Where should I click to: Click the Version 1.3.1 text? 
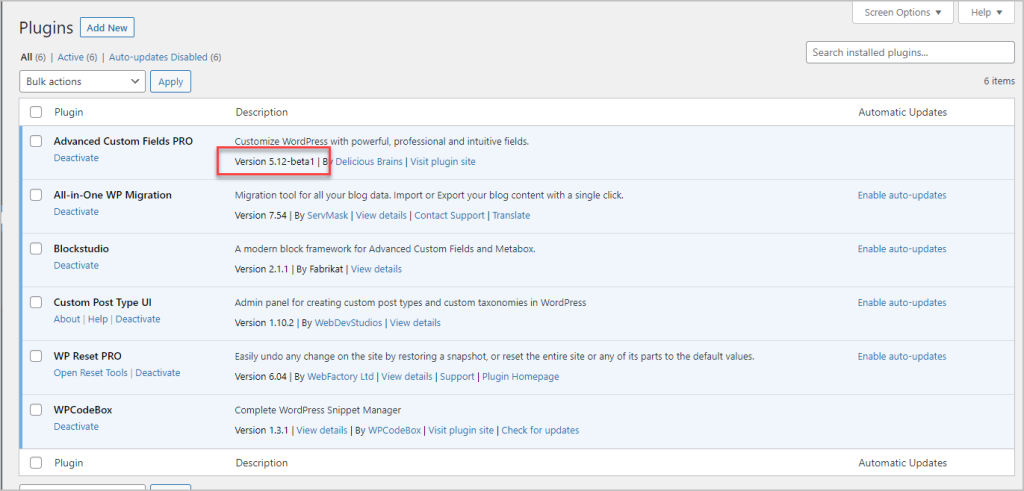(261, 430)
